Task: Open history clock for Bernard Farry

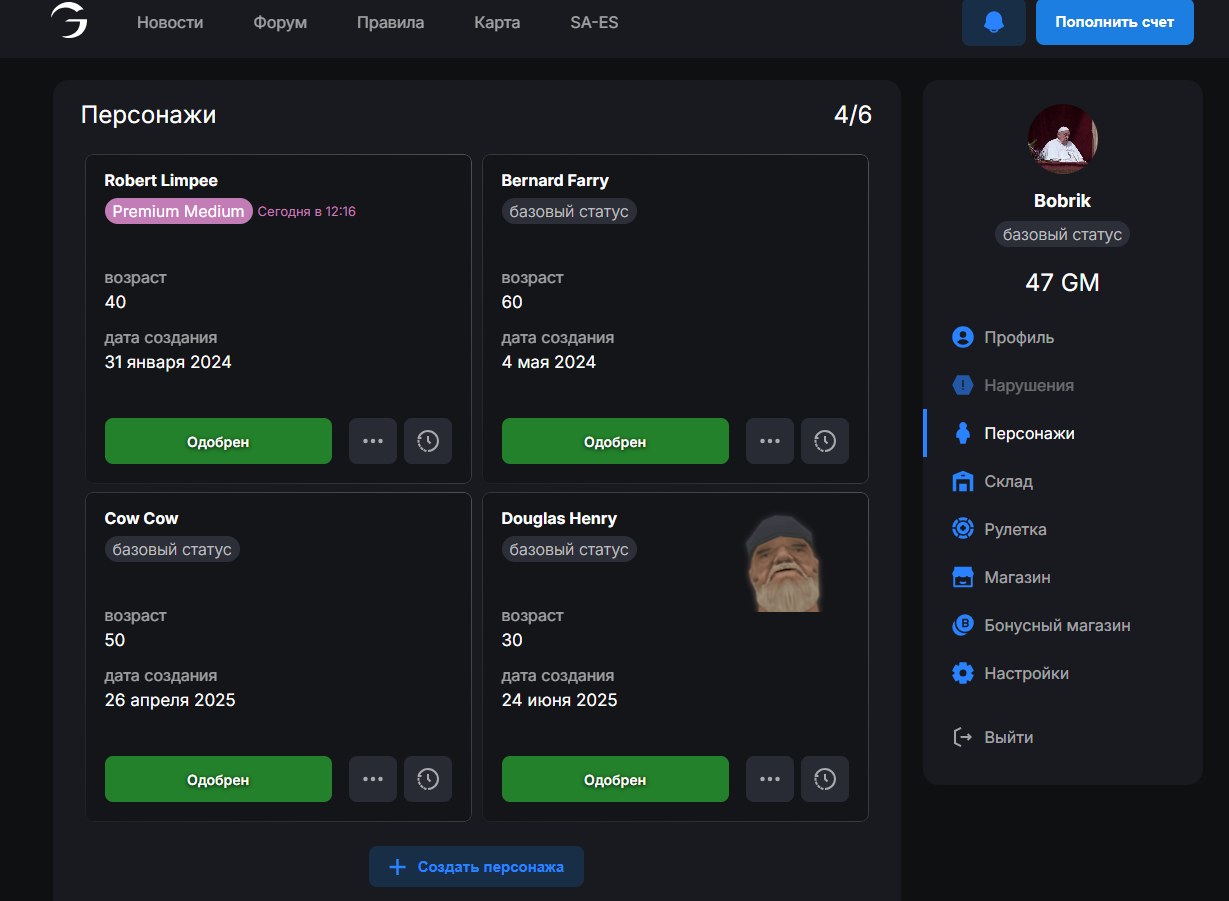Action: click(824, 441)
